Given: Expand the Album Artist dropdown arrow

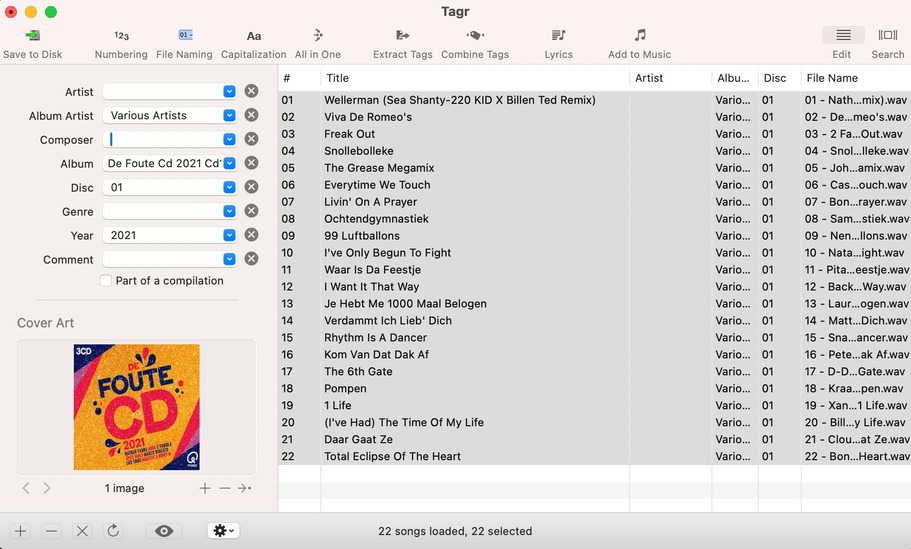Looking at the screenshot, I should pyautogui.click(x=229, y=115).
